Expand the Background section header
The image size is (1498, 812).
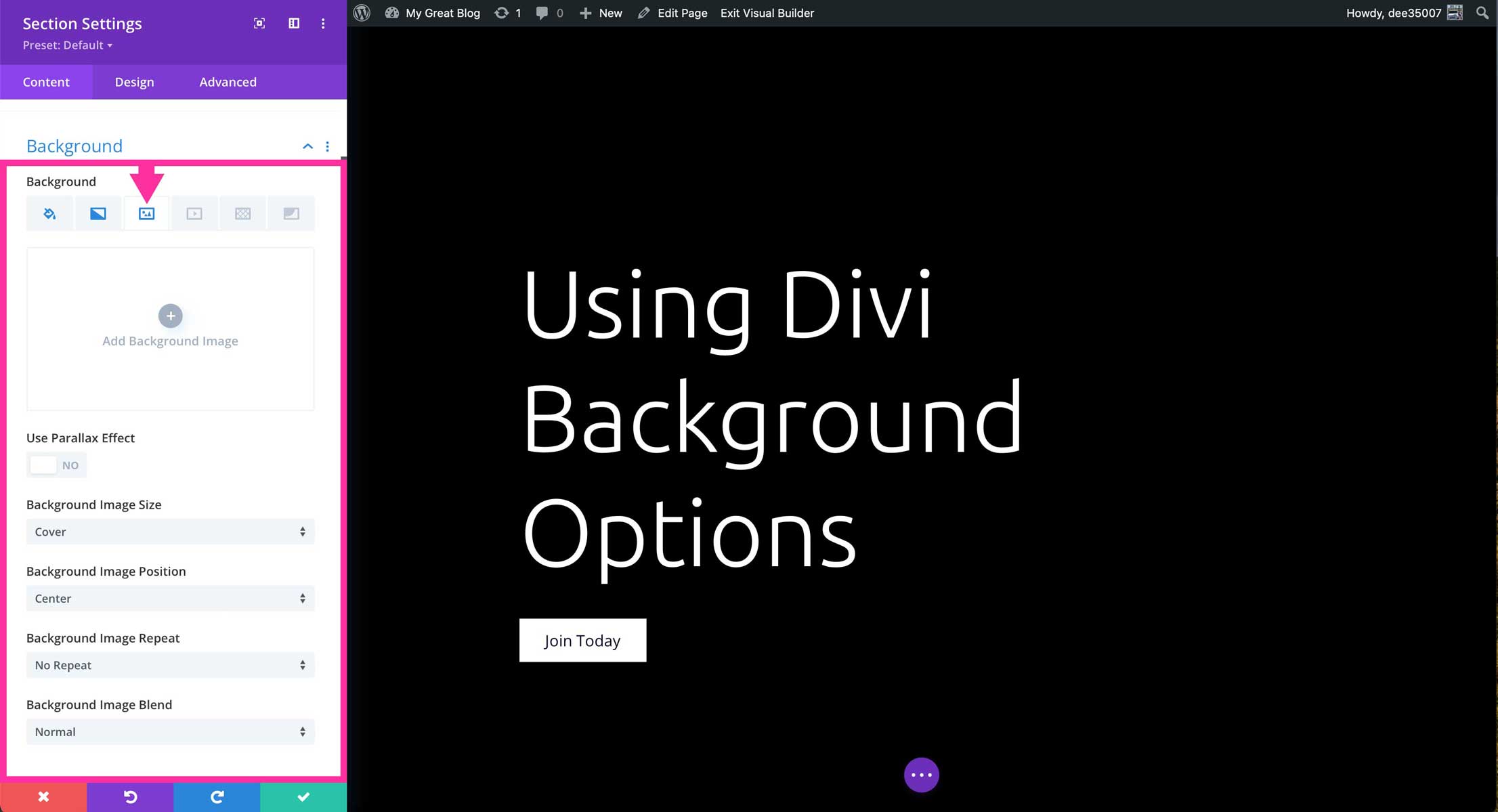[x=309, y=146]
